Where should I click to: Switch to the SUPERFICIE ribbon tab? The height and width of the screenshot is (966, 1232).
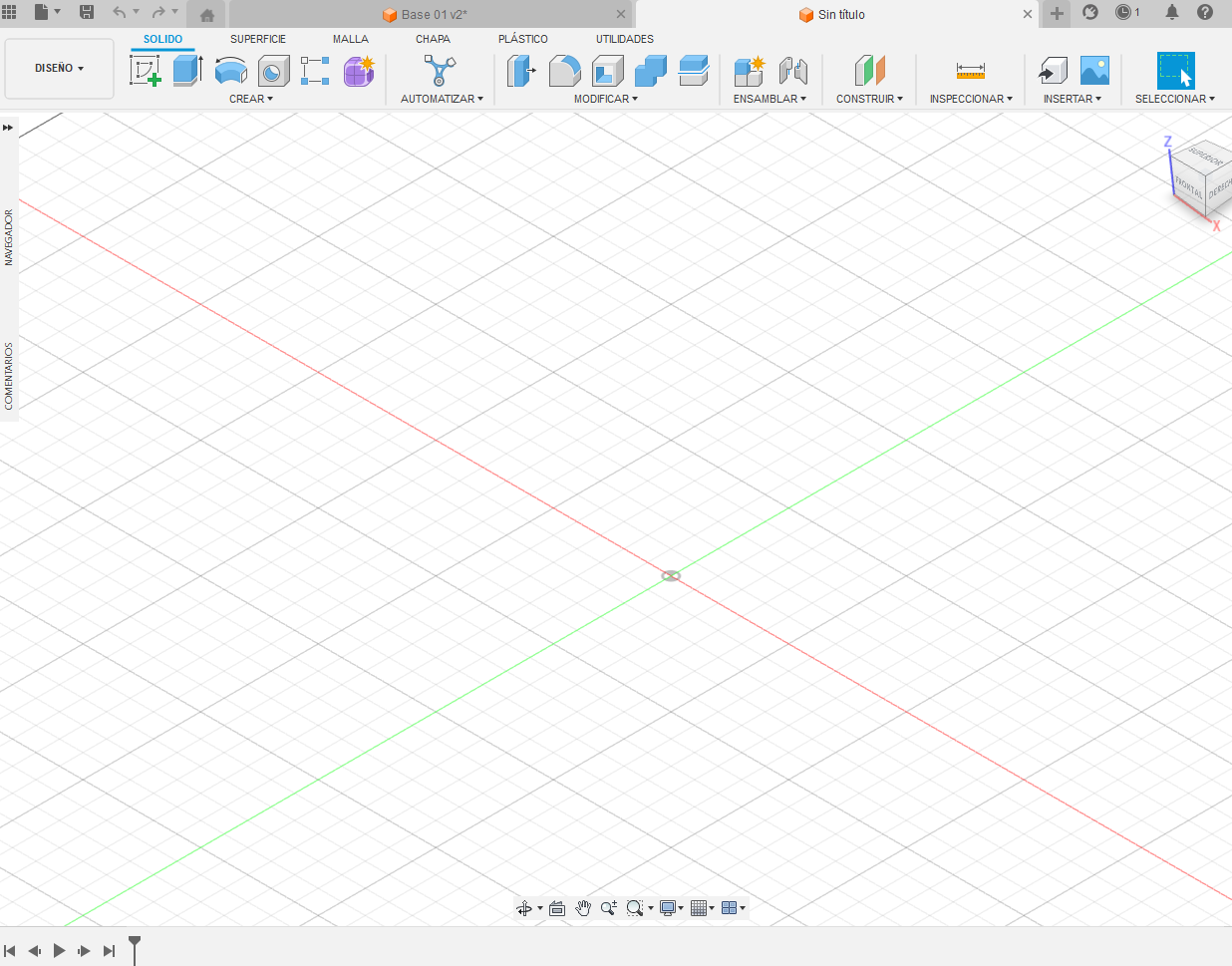click(x=258, y=39)
